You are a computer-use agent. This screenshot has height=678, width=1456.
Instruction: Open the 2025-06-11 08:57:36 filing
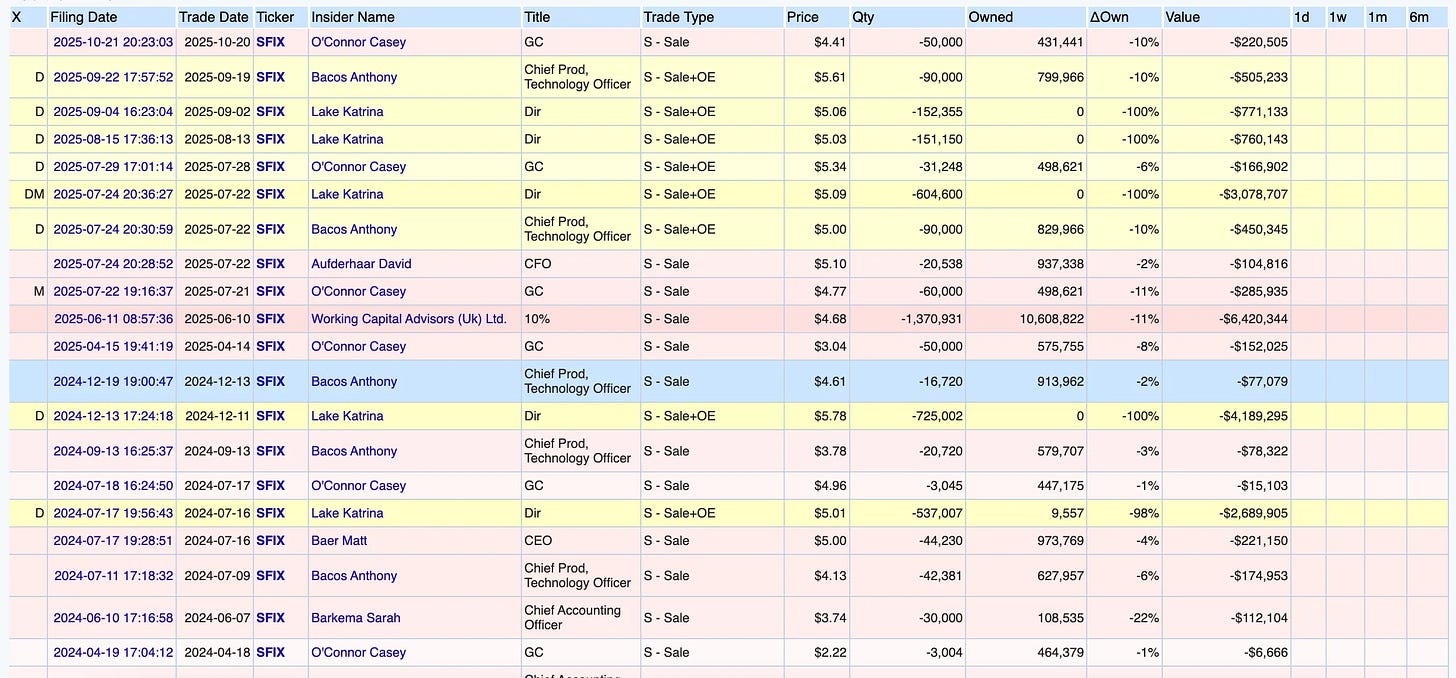click(x=113, y=319)
